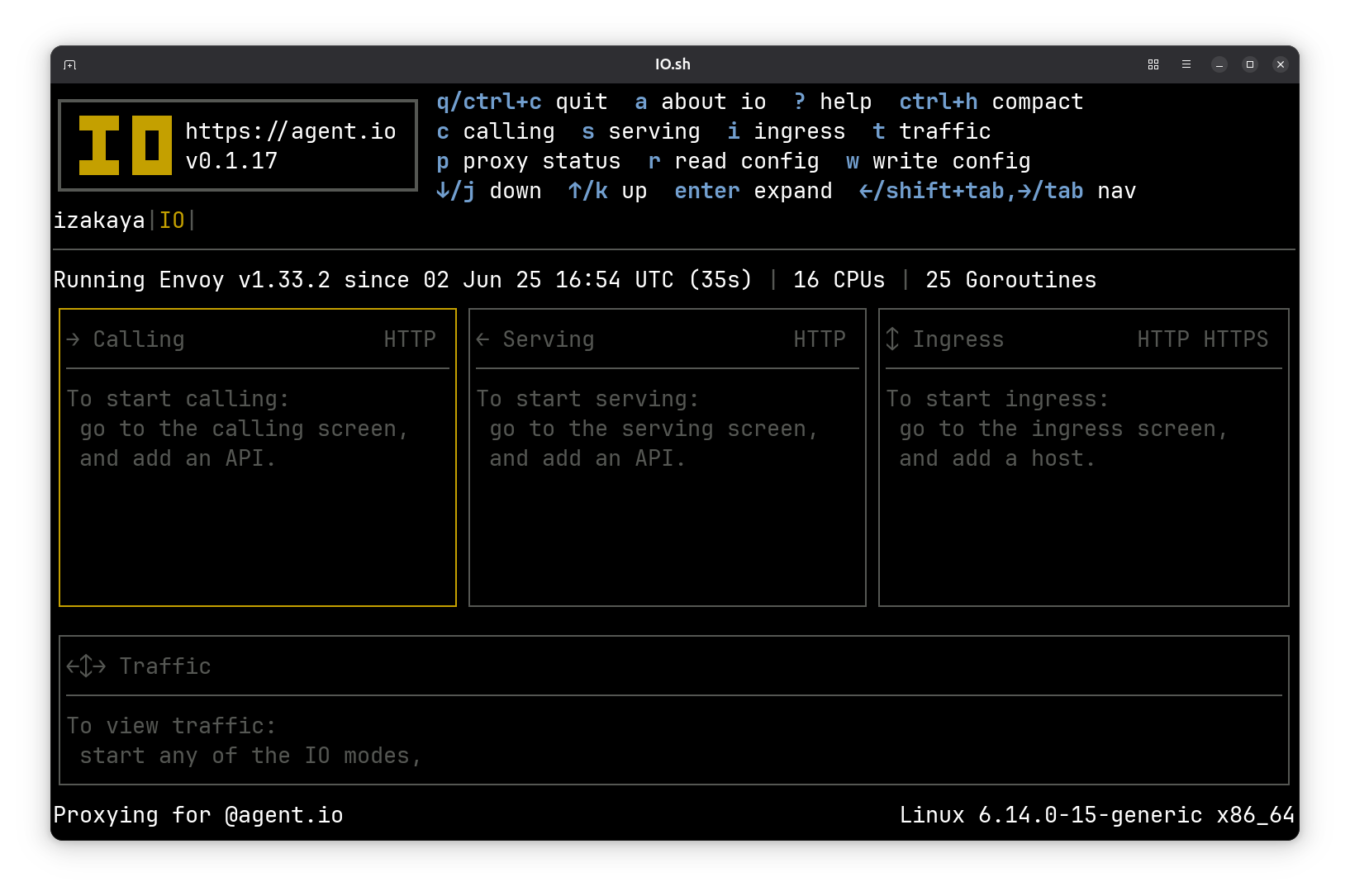Click 'Proxying for @agent.io' footer
The image size is (1350, 896).
click(x=198, y=815)
